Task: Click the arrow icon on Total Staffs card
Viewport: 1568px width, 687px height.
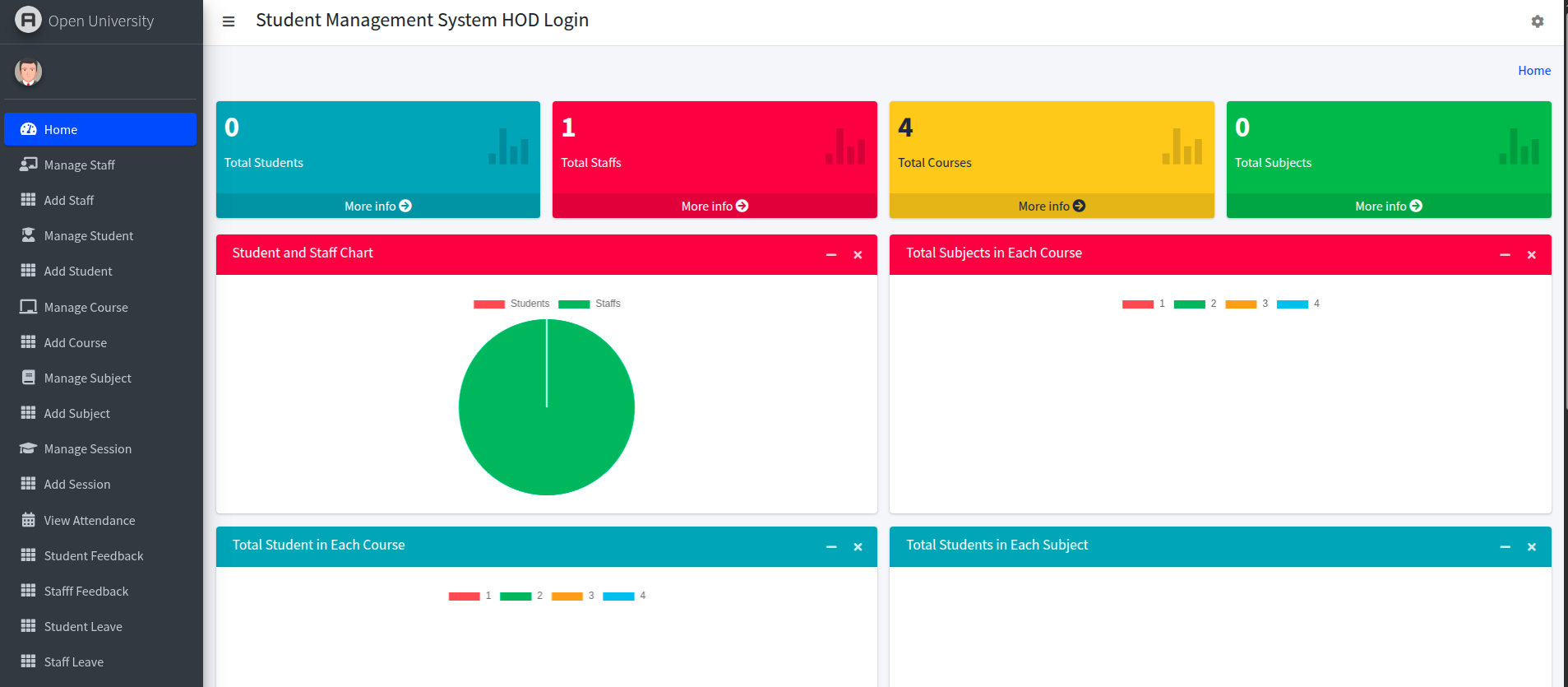Action: coord(742,206)
